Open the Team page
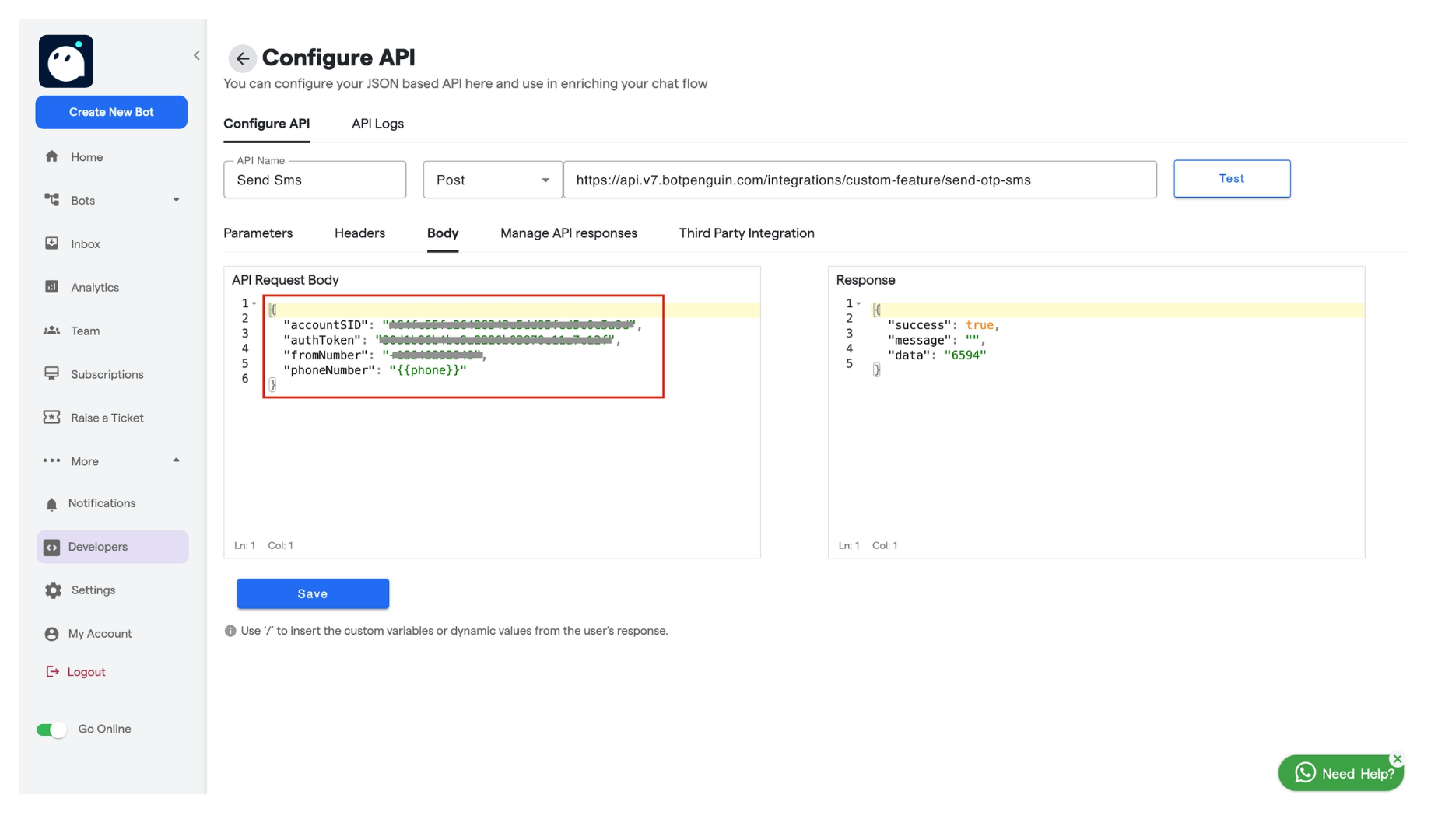The height and width of the screenshot is (840, 1452). pos(85,331)
